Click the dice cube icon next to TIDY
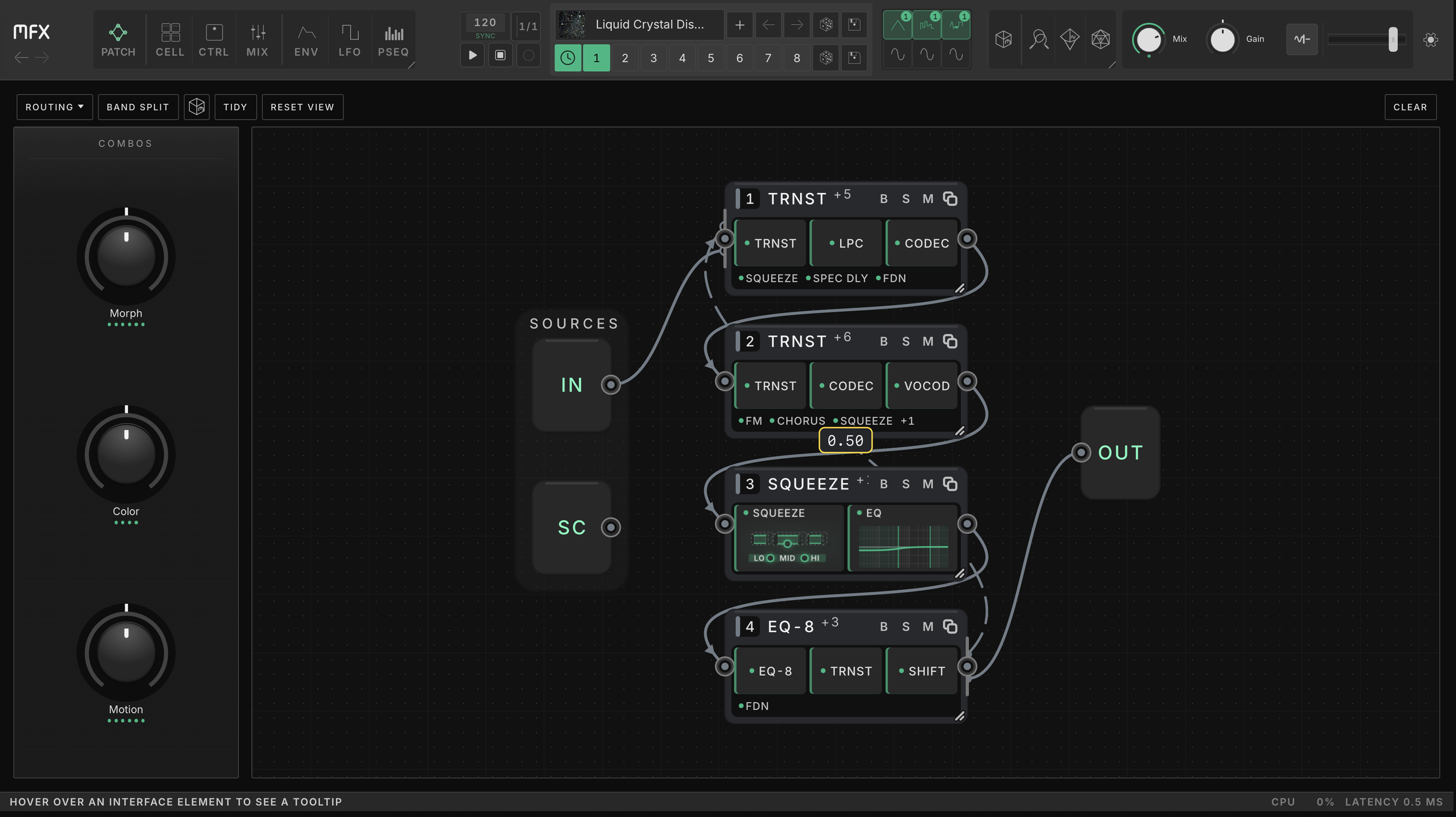Image resolution: width=1456 pixels, height=817 pixels. click(197, 107)
